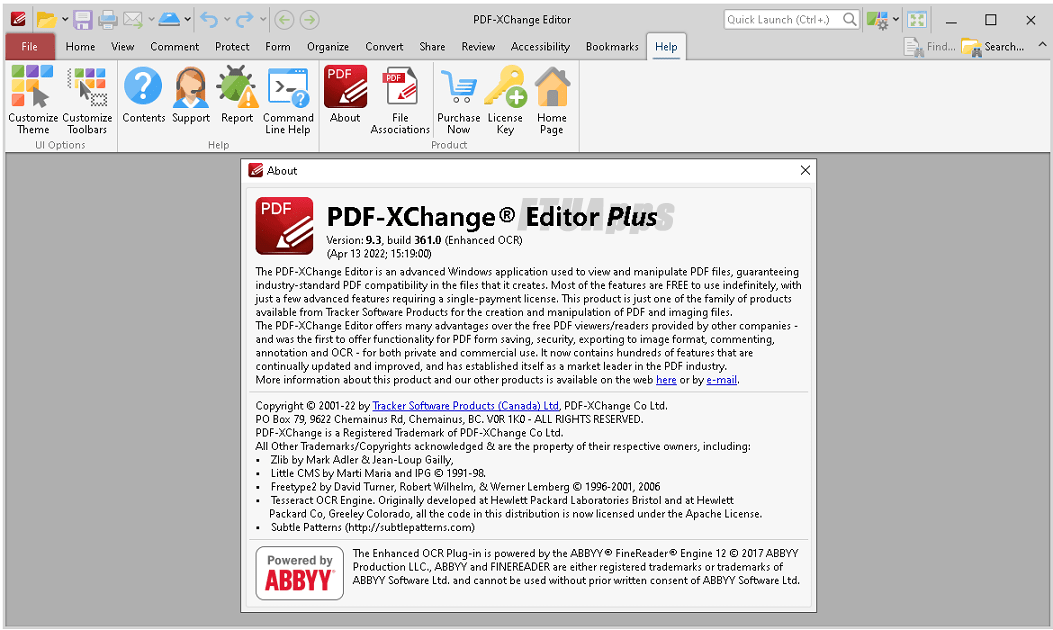Expand the UI options dropdown arrow
The width and height of the screenshot is (1053, 630).
pos(896,20)
